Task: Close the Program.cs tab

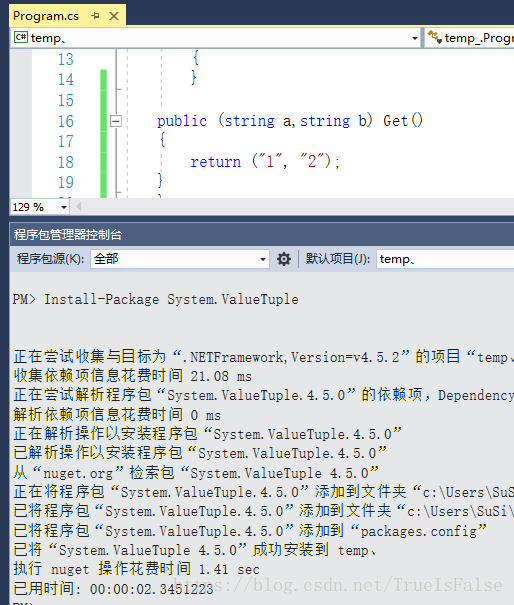Action: click(x=114, y=16)
